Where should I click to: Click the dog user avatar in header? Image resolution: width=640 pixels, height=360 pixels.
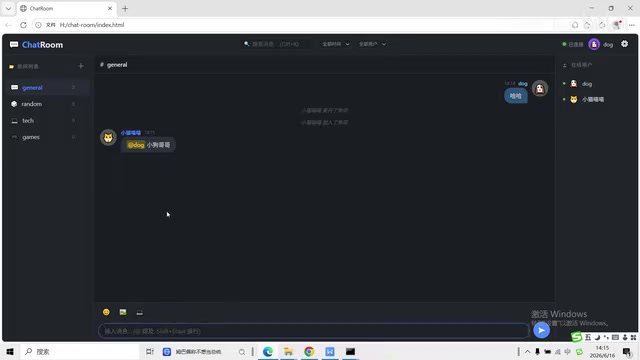[x=594, y=44]
